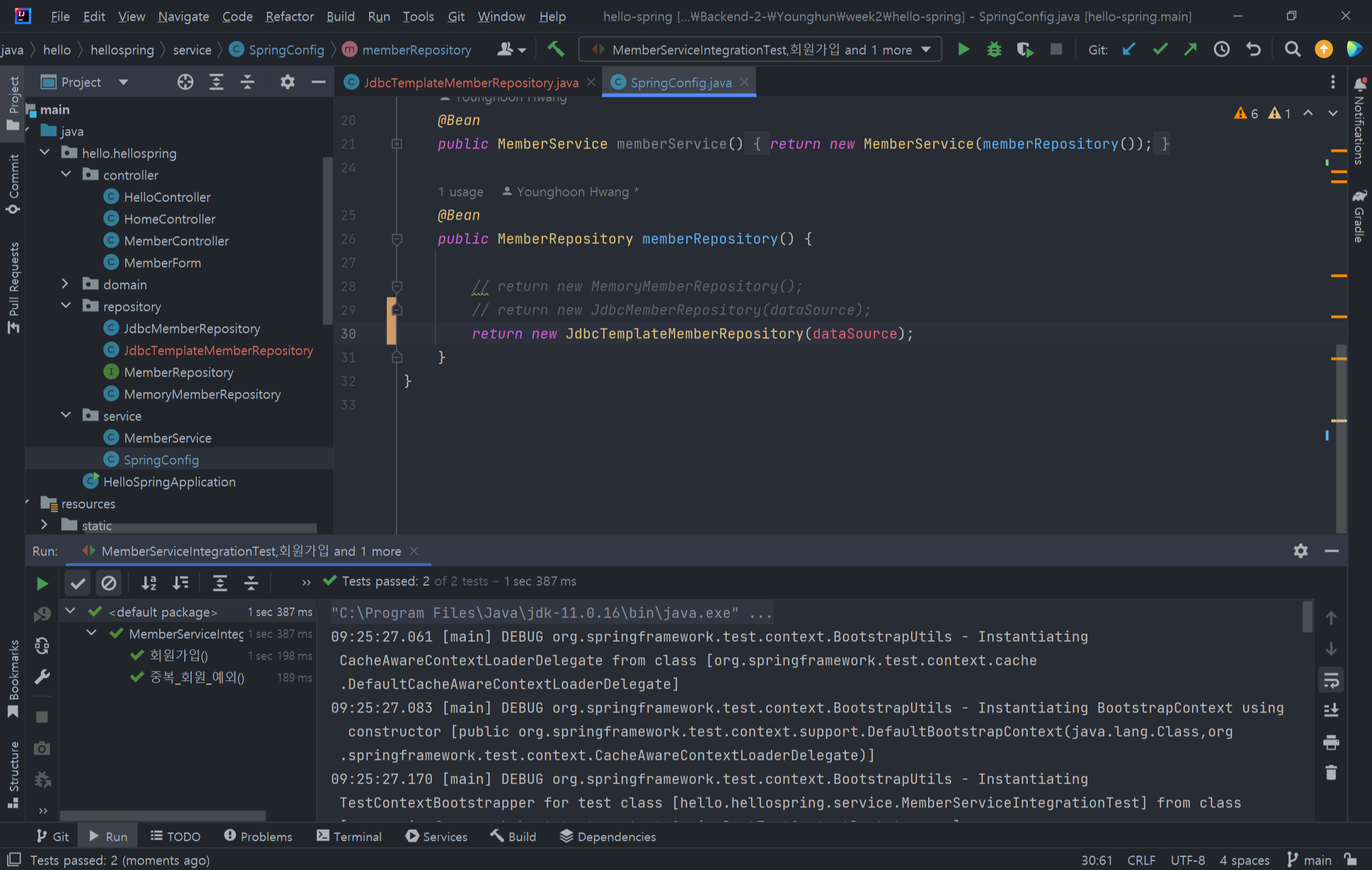This screenshot has width=1372, height=870.
Task: Toggle Show Ignored tests button
Action: click(109, 583)
